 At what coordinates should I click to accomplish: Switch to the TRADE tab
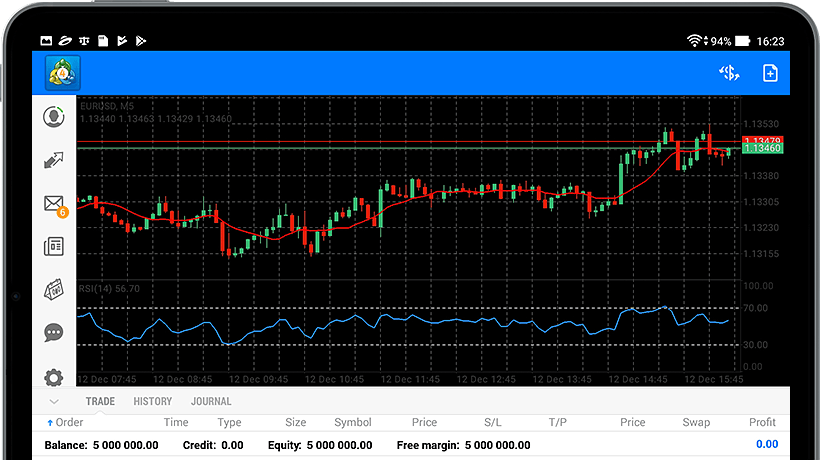click(100, 401)
